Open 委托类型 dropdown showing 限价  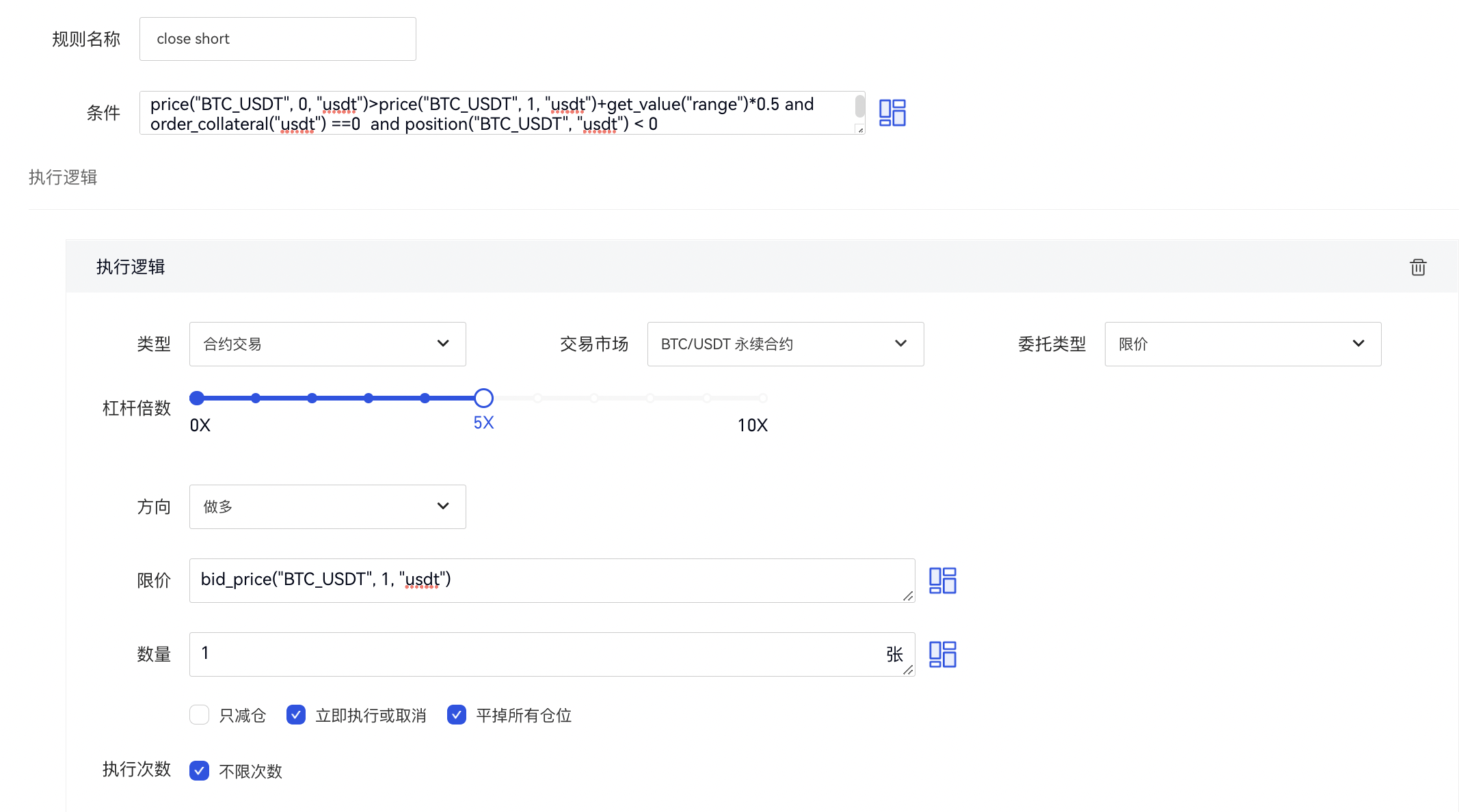pyautogui.click(x=1242, y=344)
